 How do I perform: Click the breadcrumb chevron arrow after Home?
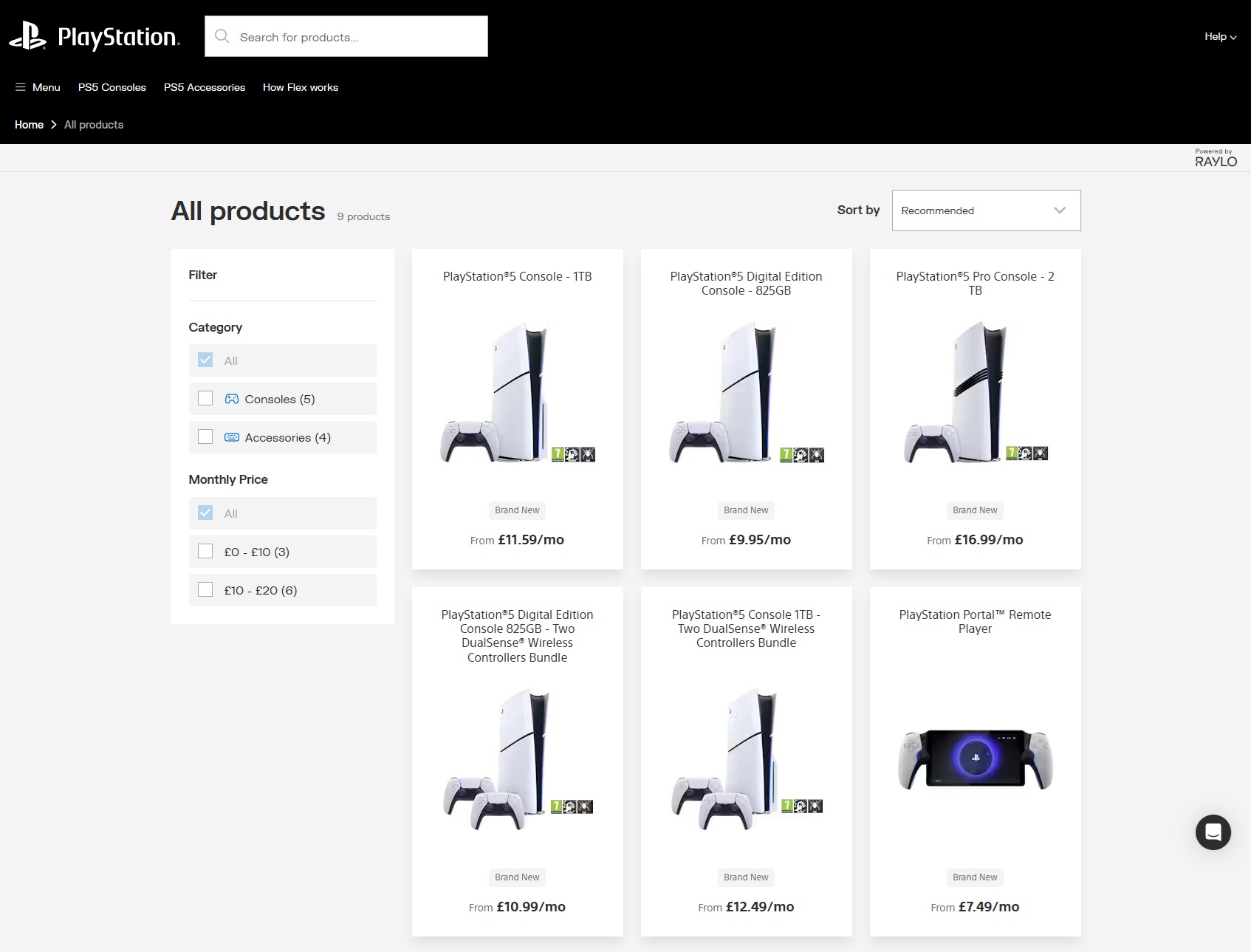(54, 125)
